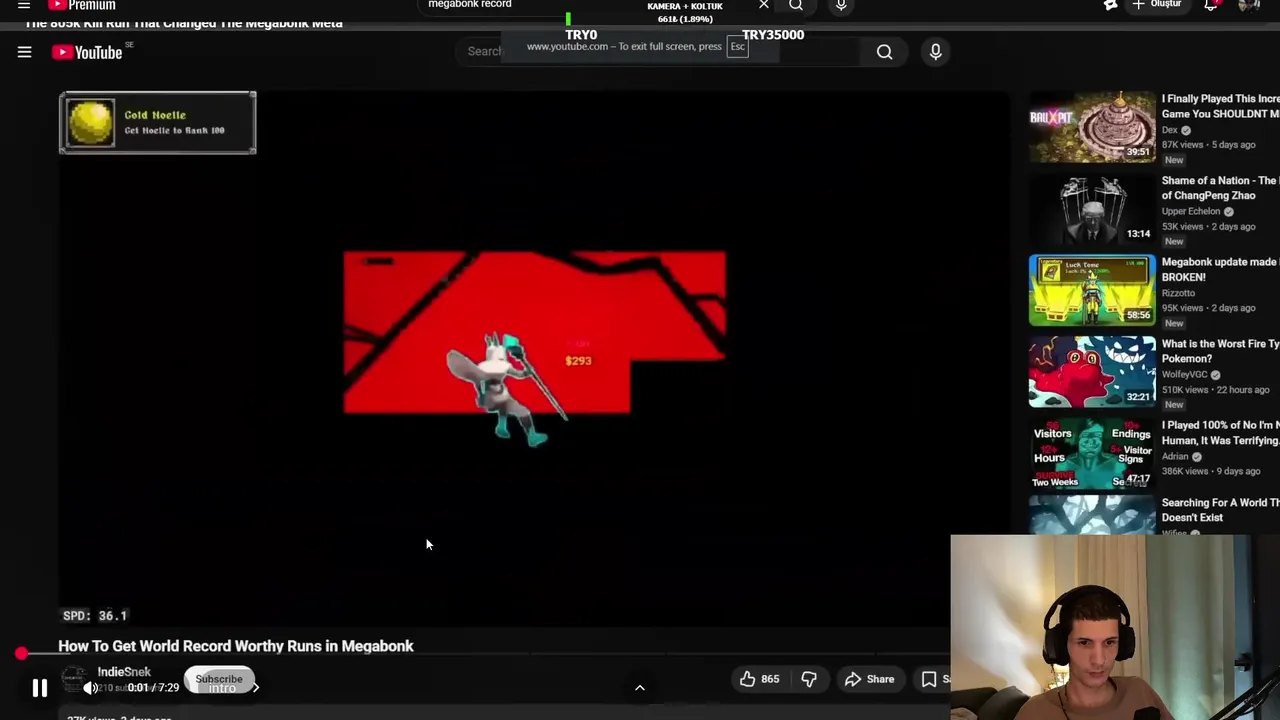Open the guide menu beside YouTube logo
Image resolution: width=1280 pixels, height=720 pixels.
click(x=24, y=52)
